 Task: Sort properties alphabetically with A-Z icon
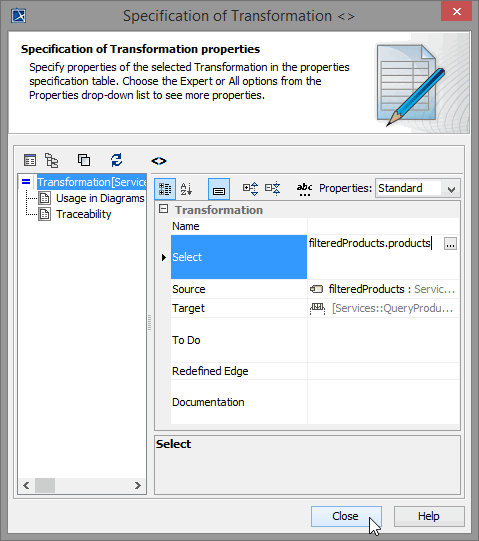point(186,189)
